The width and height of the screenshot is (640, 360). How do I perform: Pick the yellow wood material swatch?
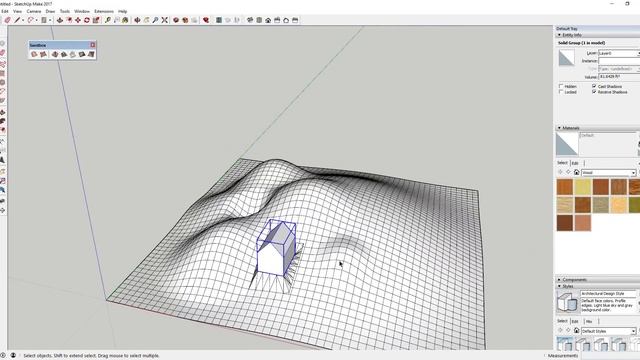(x=583, y=187)
